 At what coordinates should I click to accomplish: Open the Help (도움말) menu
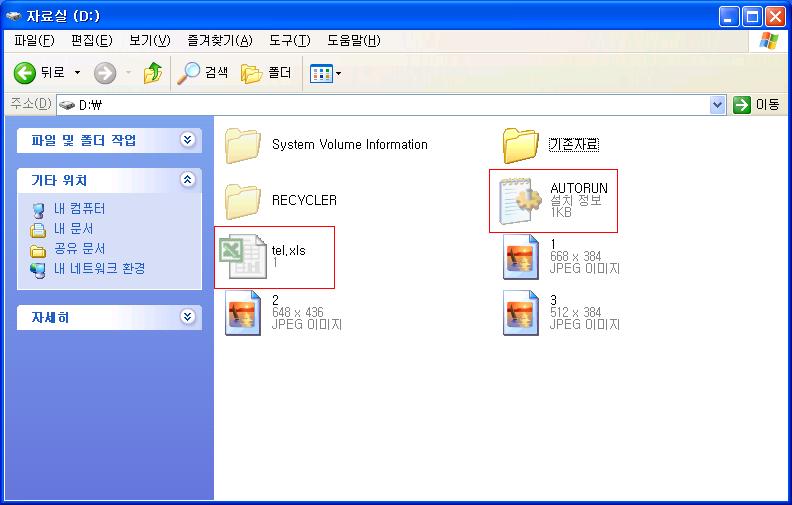tap(354, 40)
